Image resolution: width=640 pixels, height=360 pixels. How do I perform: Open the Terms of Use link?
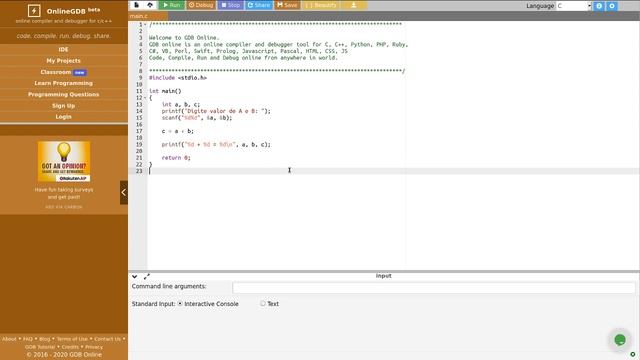point(72,339)
